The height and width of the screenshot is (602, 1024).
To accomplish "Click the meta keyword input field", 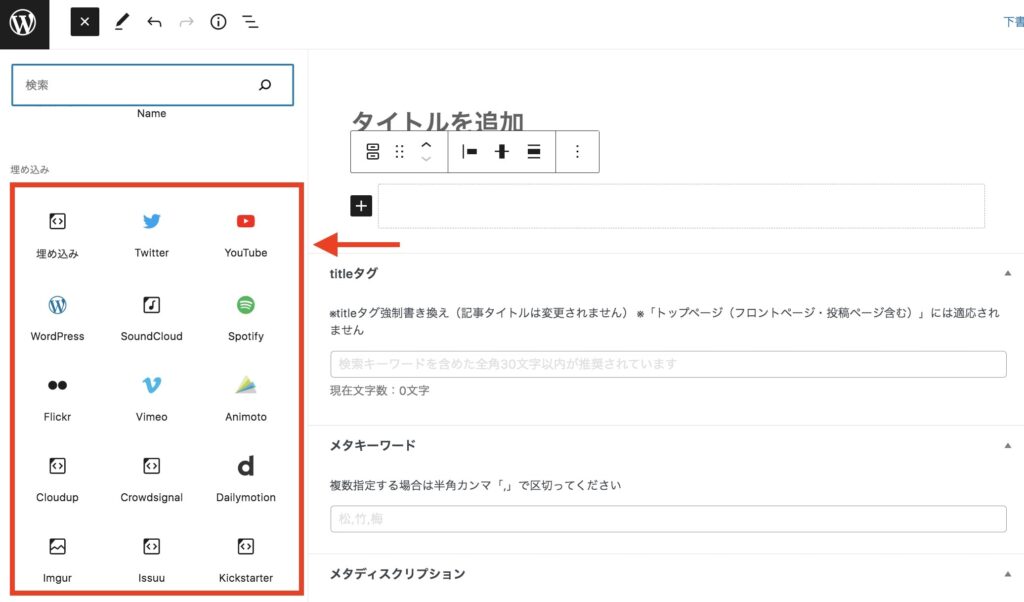I will click(668, 519).
